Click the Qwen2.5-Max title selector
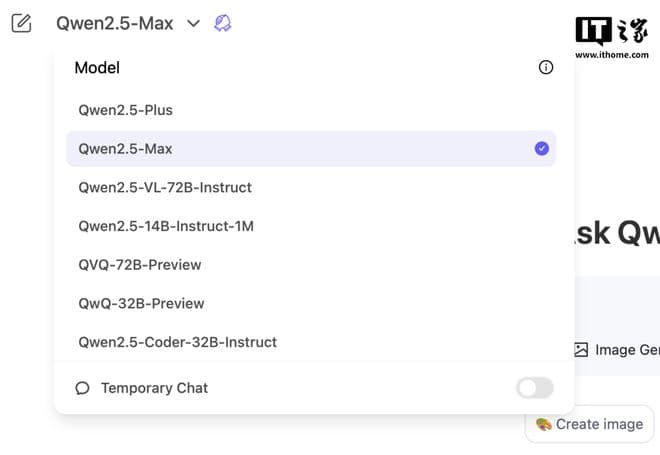Viewport: 660px width, 455px height. (114, 23)
